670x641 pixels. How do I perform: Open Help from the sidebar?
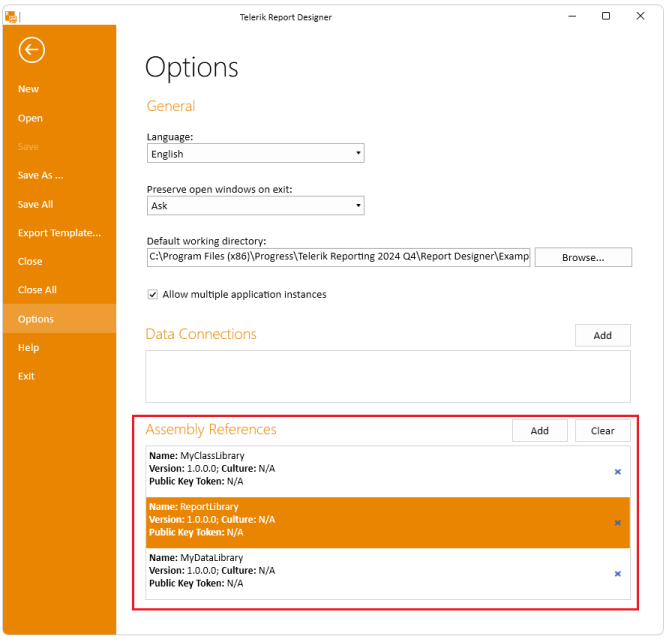point(29,348)
